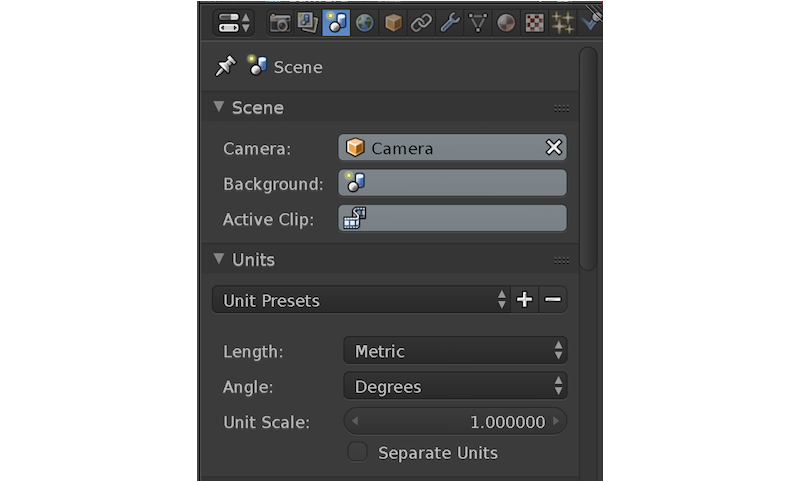Enable the Separate Units checkbox
The width and height of the screenshot is (800, 482).
pyautogui.click(x=357, y=452)
